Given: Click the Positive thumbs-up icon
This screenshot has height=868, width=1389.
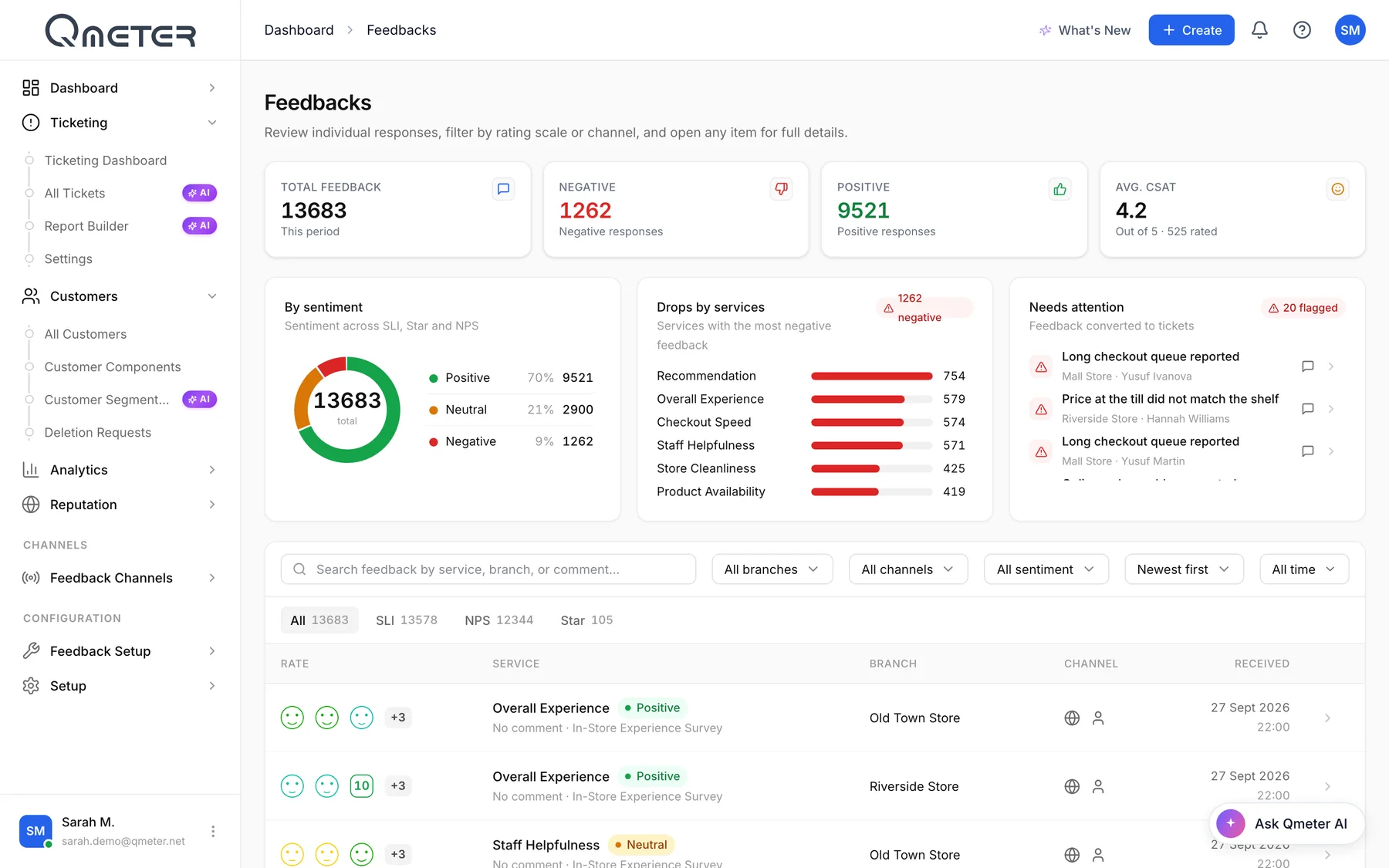Looking at the screenshot, I should tap(1059, 189).
